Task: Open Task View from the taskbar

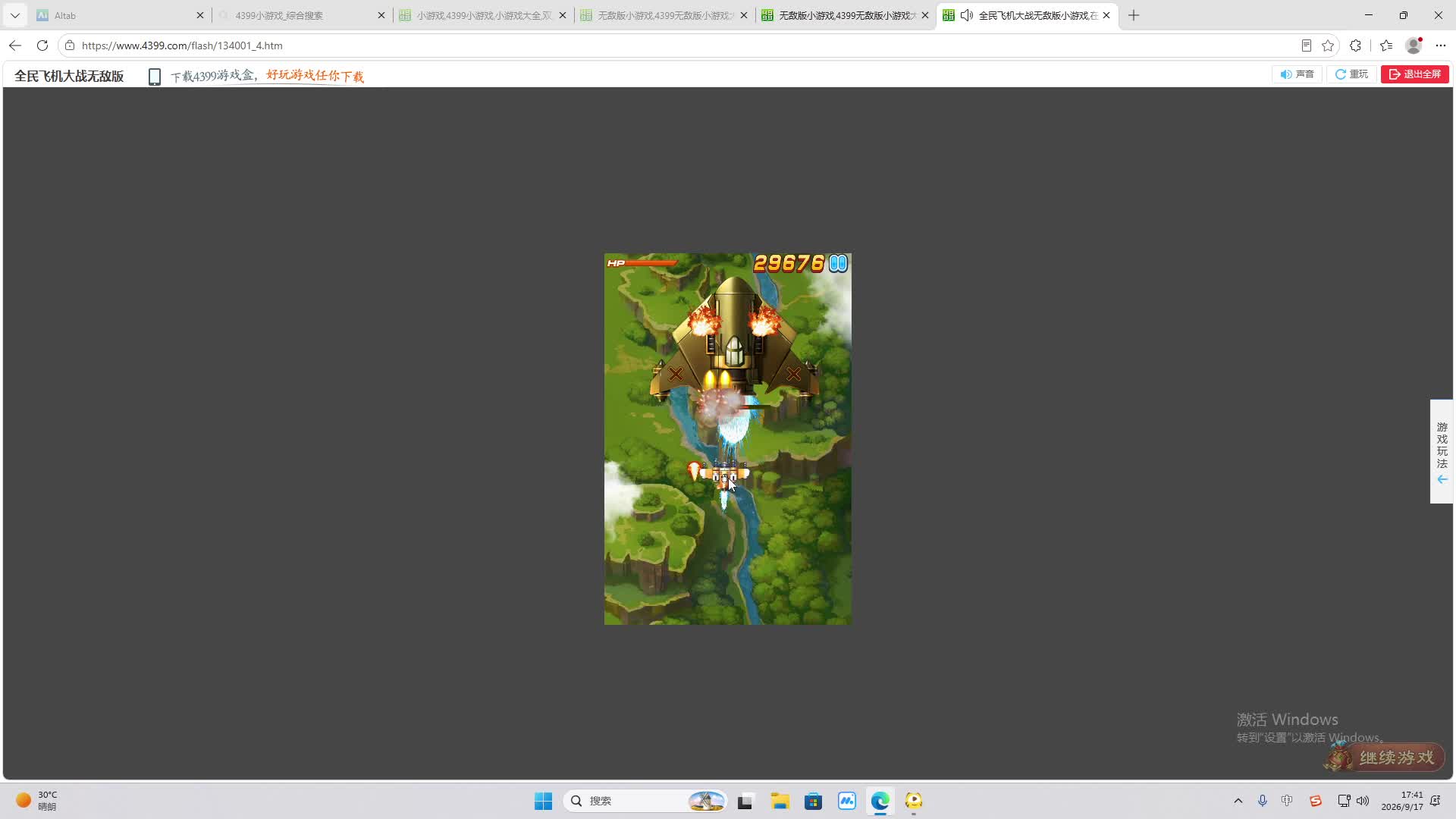Action: coord(745,801)
